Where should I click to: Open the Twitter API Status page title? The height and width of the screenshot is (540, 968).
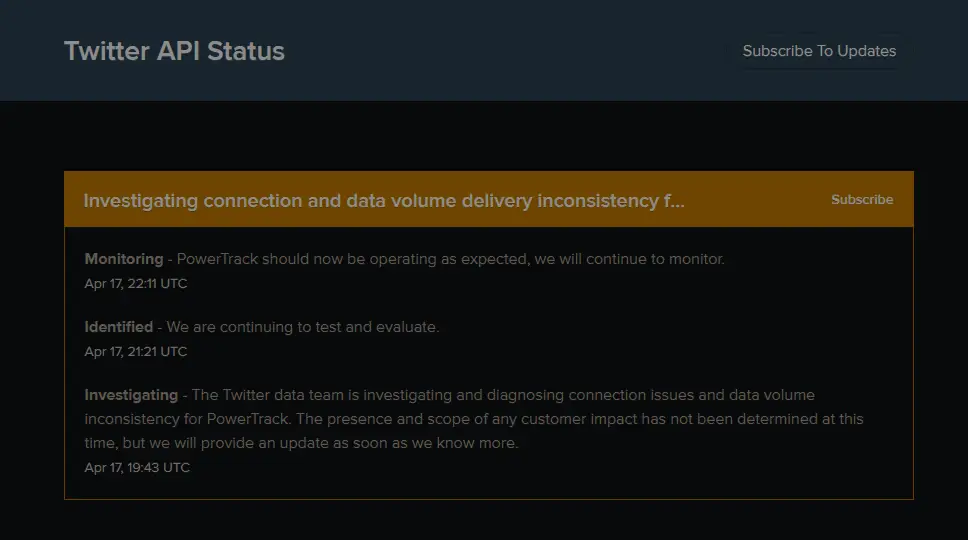point(174,51)
